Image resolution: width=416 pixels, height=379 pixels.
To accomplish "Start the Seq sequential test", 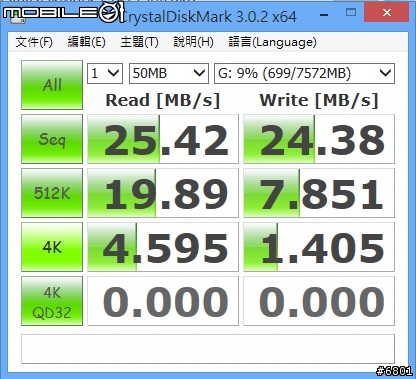I will (x=52, y=139).
